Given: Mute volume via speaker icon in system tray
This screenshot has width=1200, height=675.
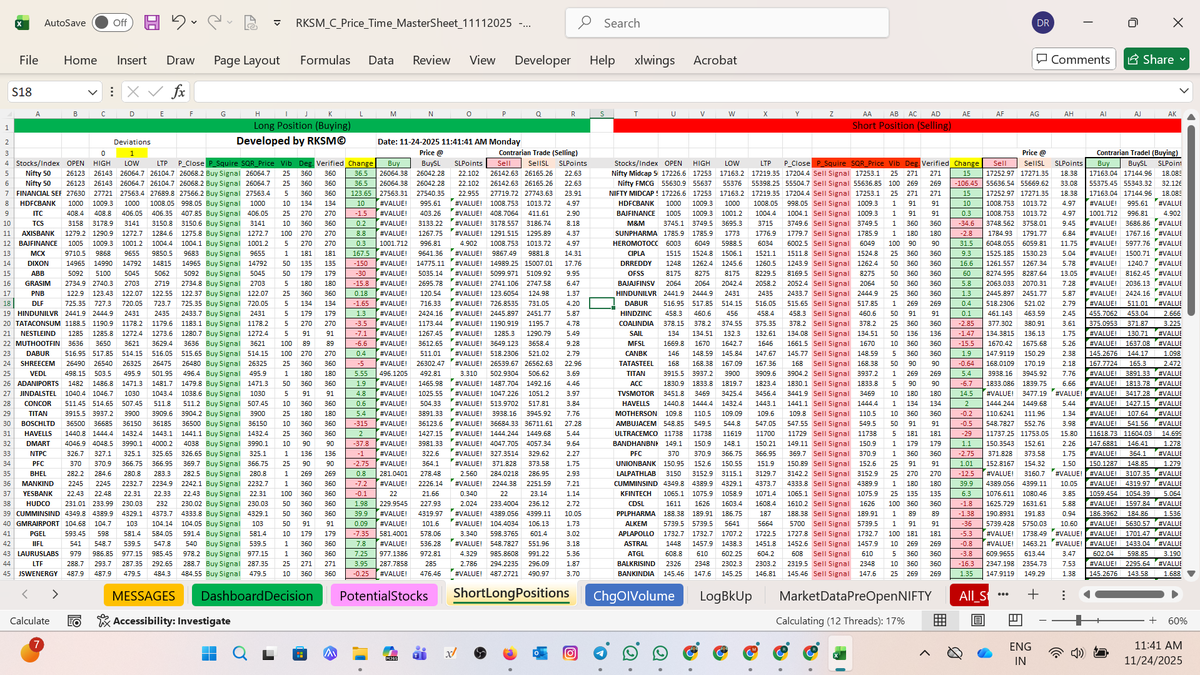Looking at the screenshot, I should pos(1077,651).
